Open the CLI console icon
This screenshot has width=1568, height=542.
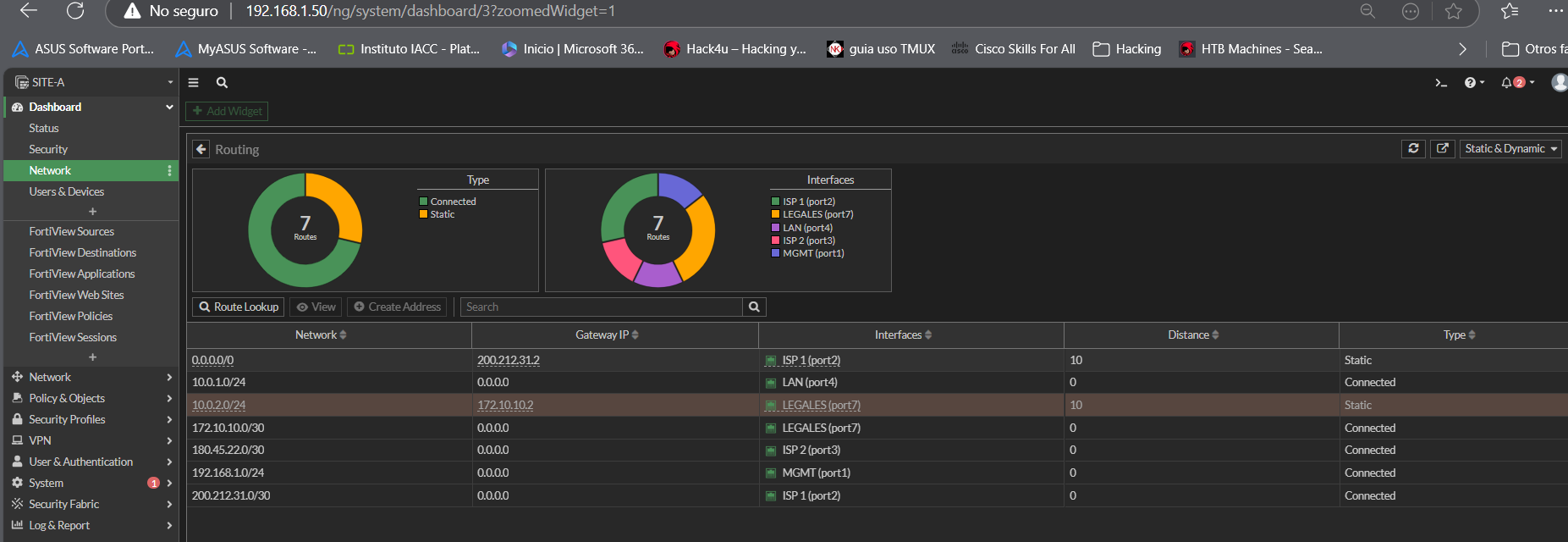tap(1441, 83)
